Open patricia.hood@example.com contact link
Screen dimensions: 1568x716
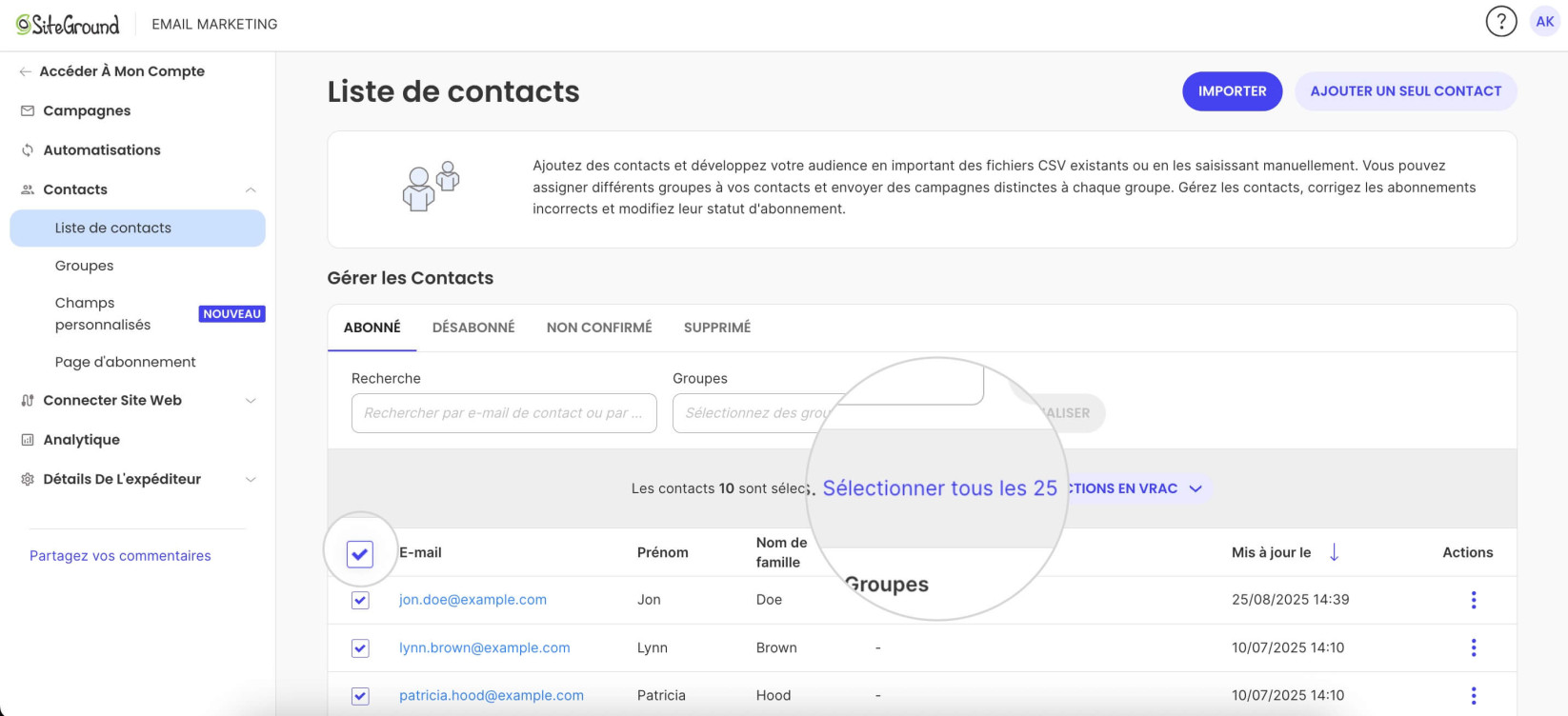point(492,695)
